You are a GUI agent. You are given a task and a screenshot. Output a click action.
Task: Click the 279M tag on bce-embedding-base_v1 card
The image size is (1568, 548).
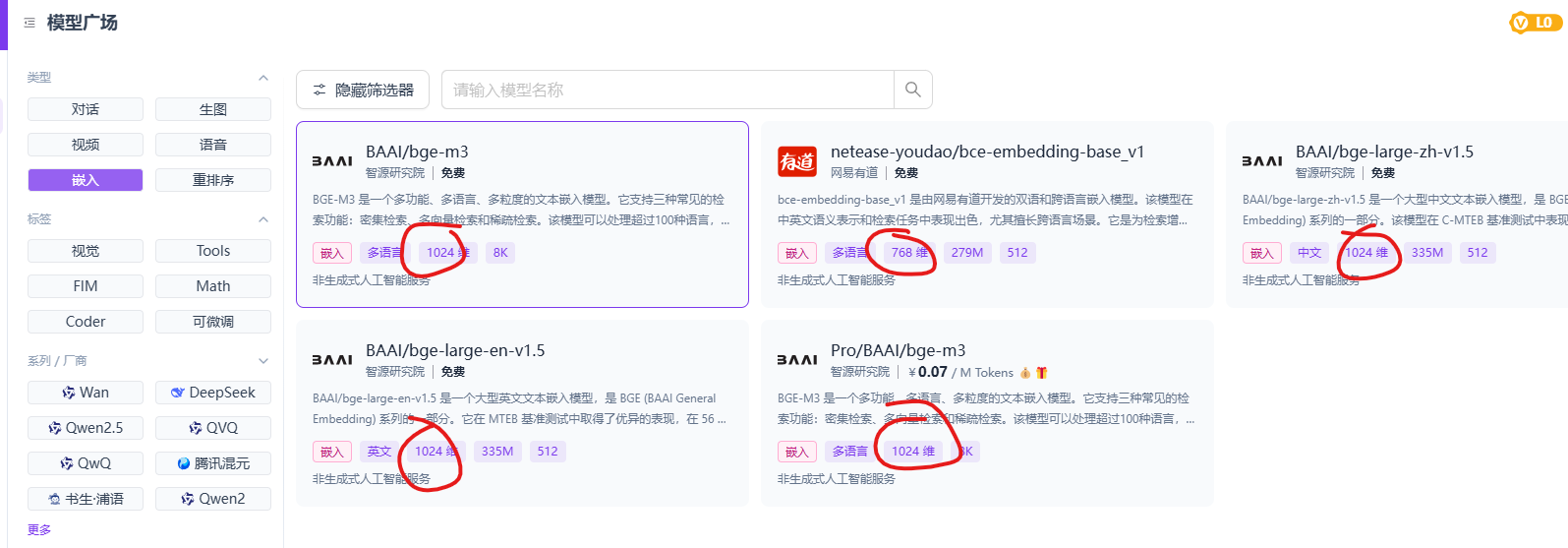967,253
